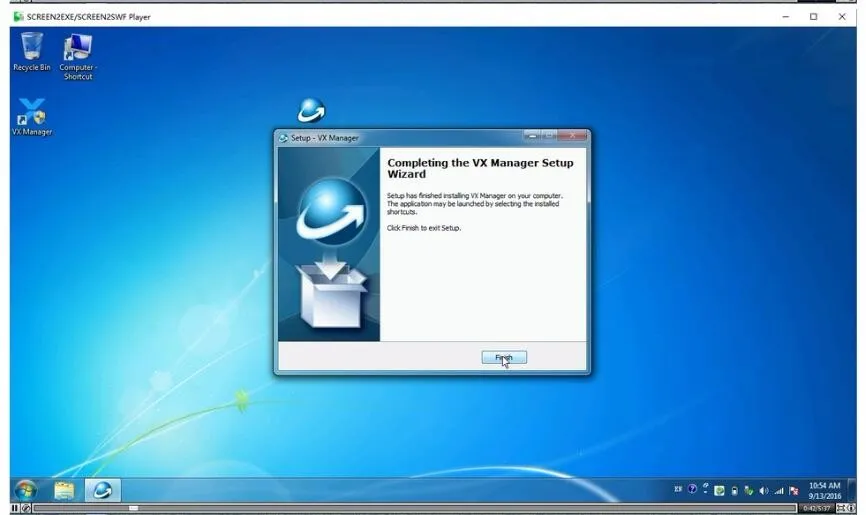Open the Recycle Bin desktop icon
The height and width of the screenshot is (515, 866).
click(x=31, y=52)
